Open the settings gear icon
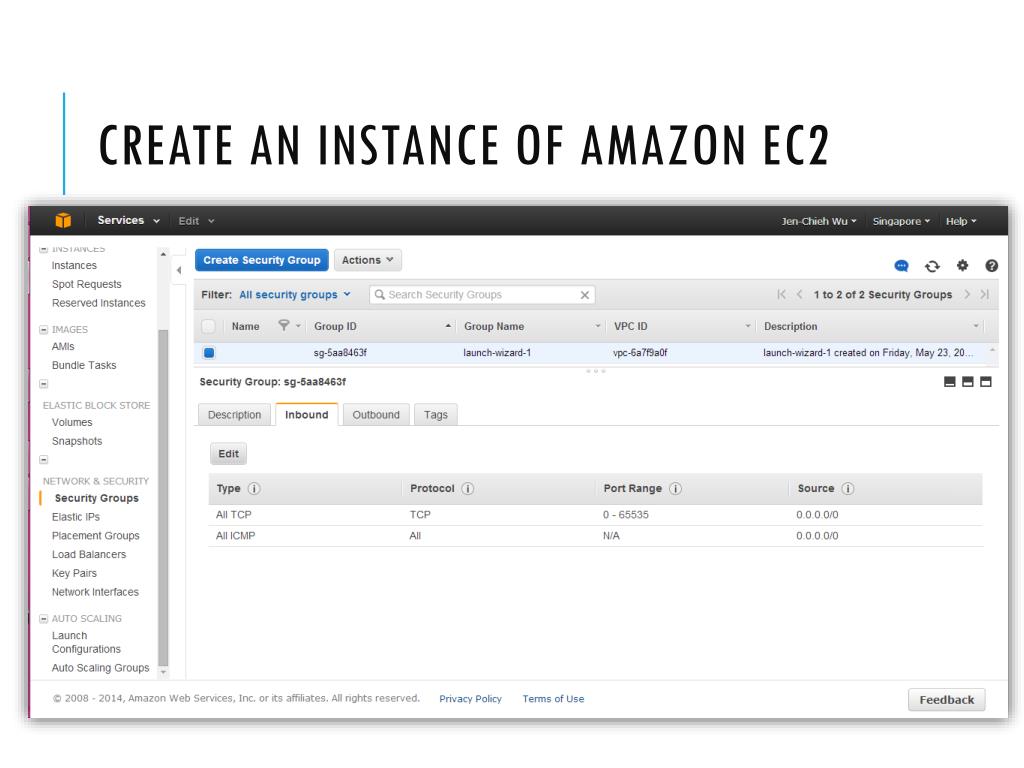This screenshot has height=768, width=1024. [962, 265]
